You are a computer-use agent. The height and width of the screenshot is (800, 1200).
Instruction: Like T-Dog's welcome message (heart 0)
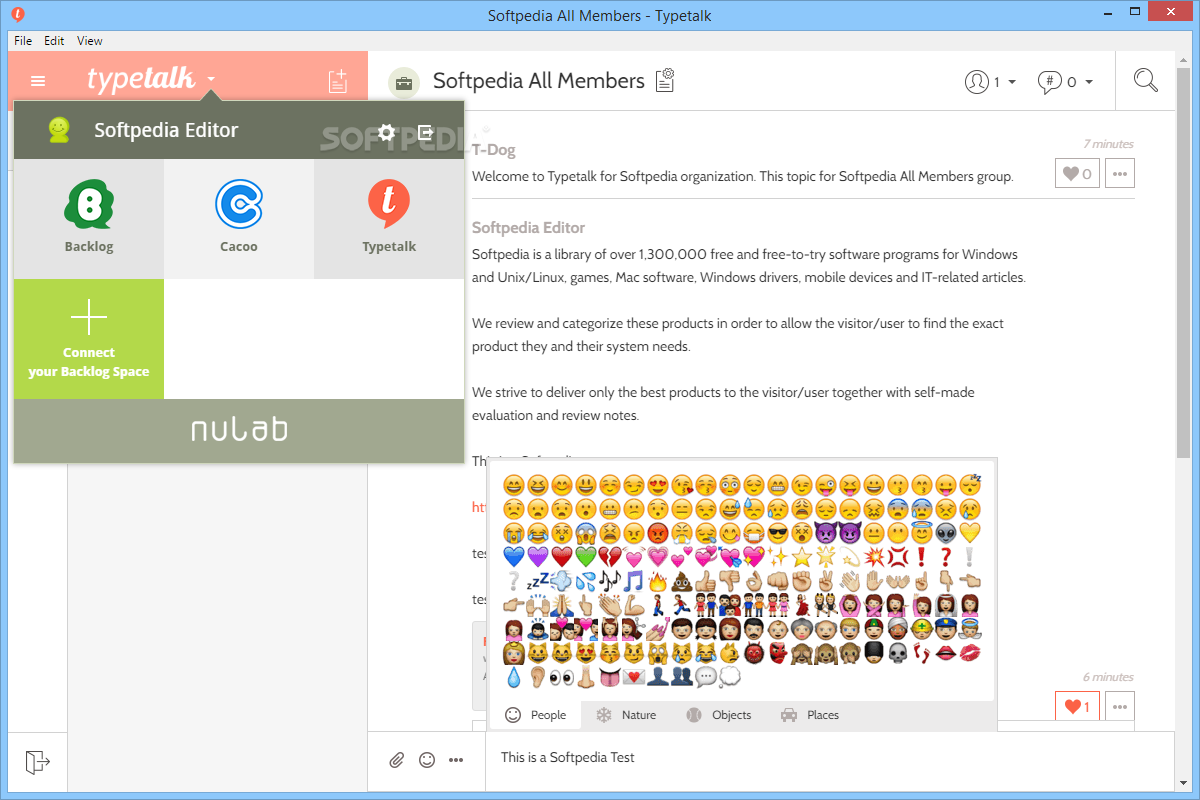click(x=1077, y=174)
